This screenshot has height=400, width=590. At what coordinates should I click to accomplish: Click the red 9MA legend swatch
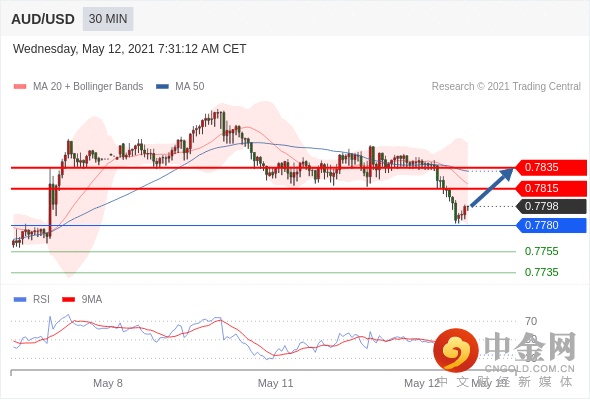(68, 300)
